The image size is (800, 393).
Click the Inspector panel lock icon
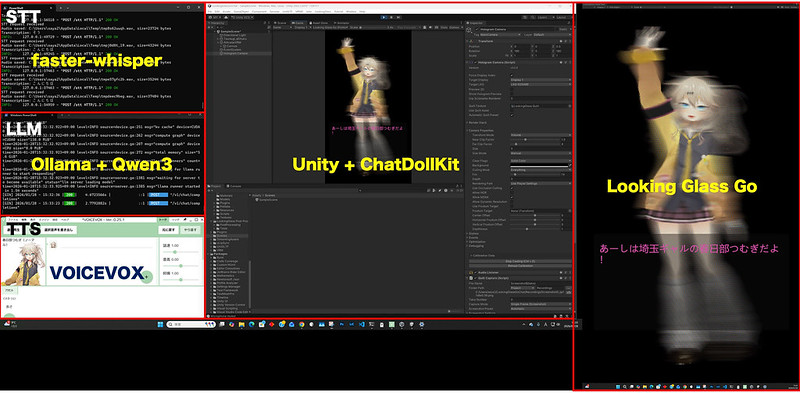pyautogui.click(x=569, y=23)
